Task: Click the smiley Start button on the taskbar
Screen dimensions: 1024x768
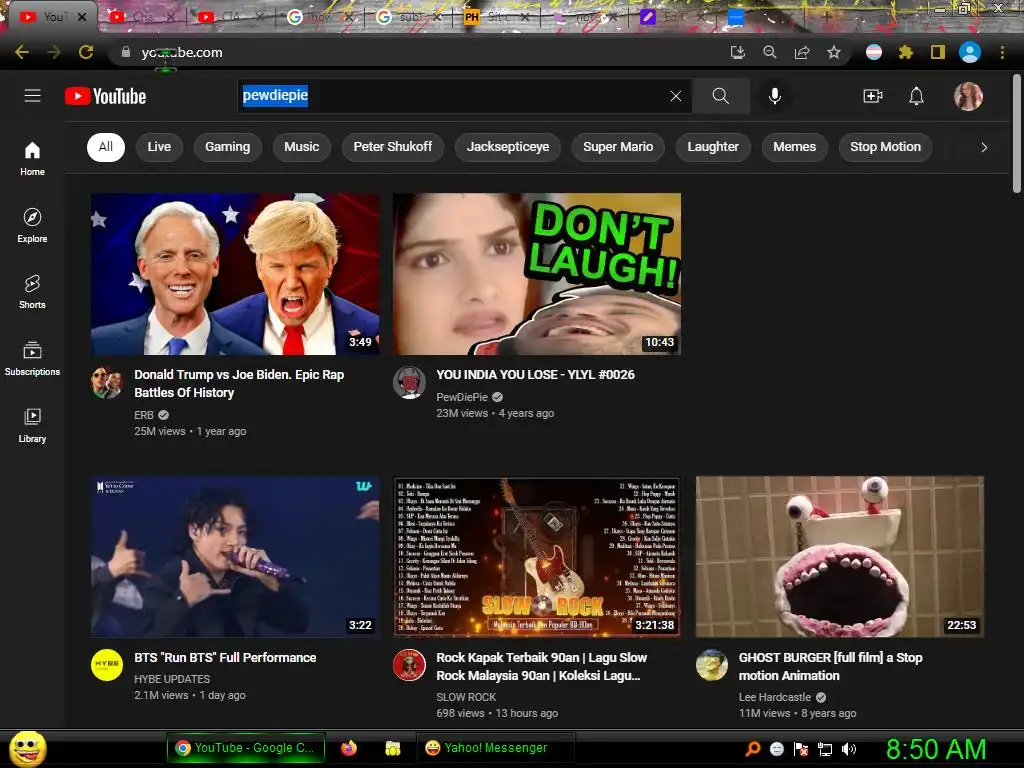Action: tap(27, 748)
